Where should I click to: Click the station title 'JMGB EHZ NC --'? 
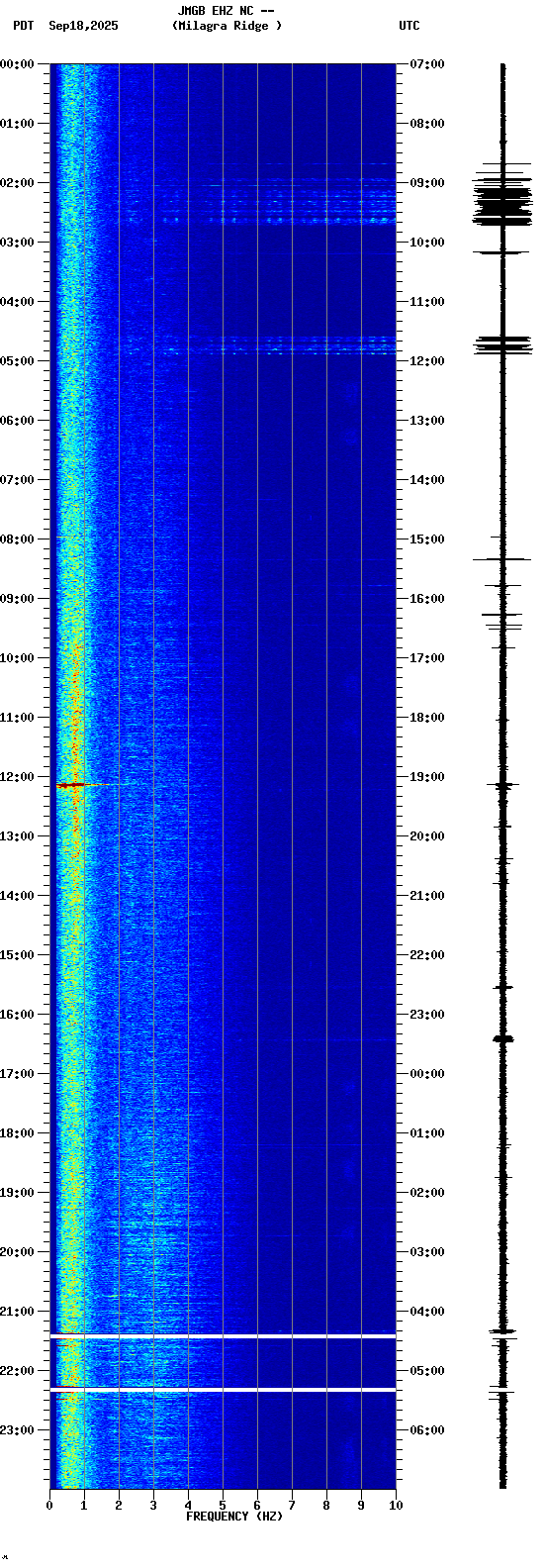click(x=226, y=11)
